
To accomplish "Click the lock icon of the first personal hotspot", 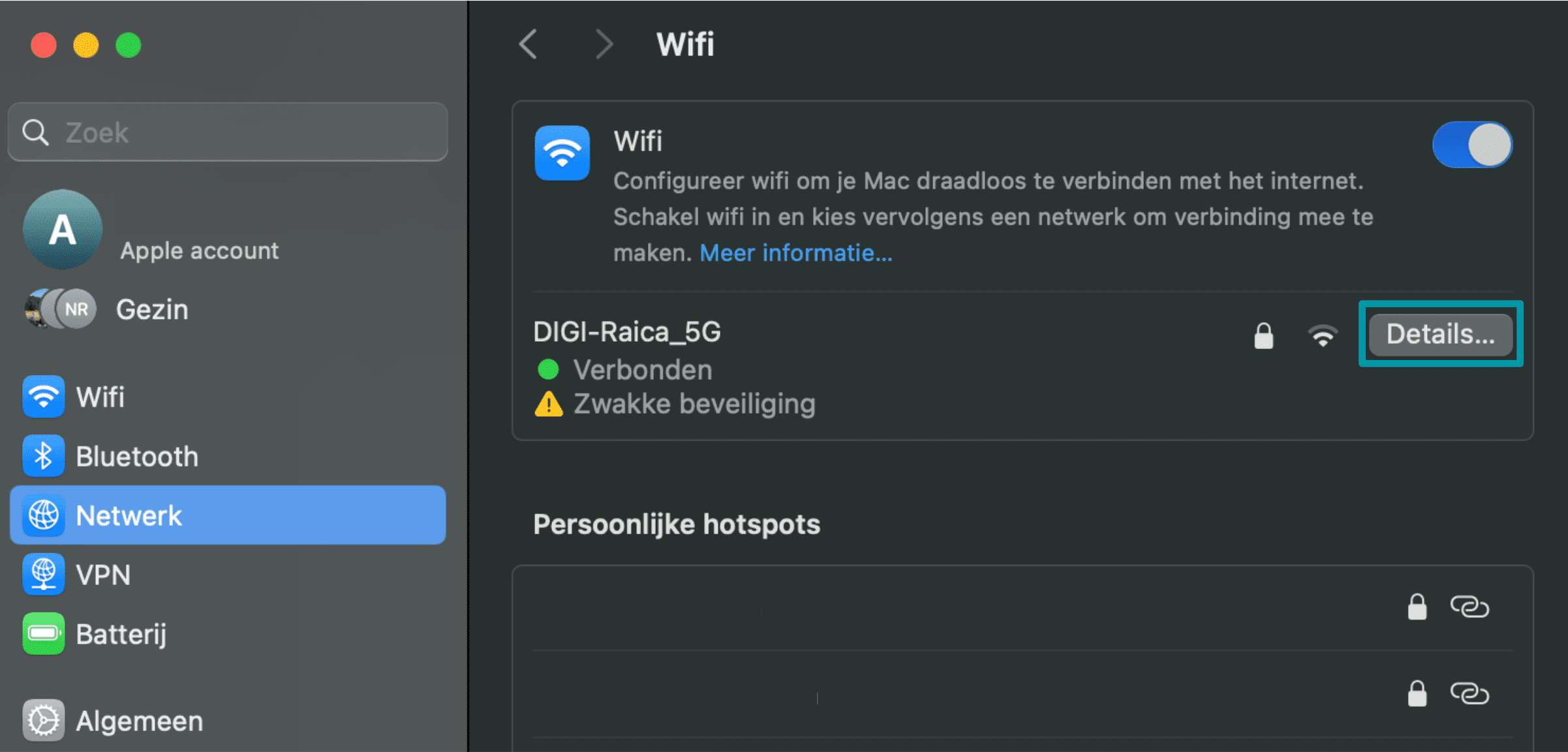I will [x=1417, y=607].
